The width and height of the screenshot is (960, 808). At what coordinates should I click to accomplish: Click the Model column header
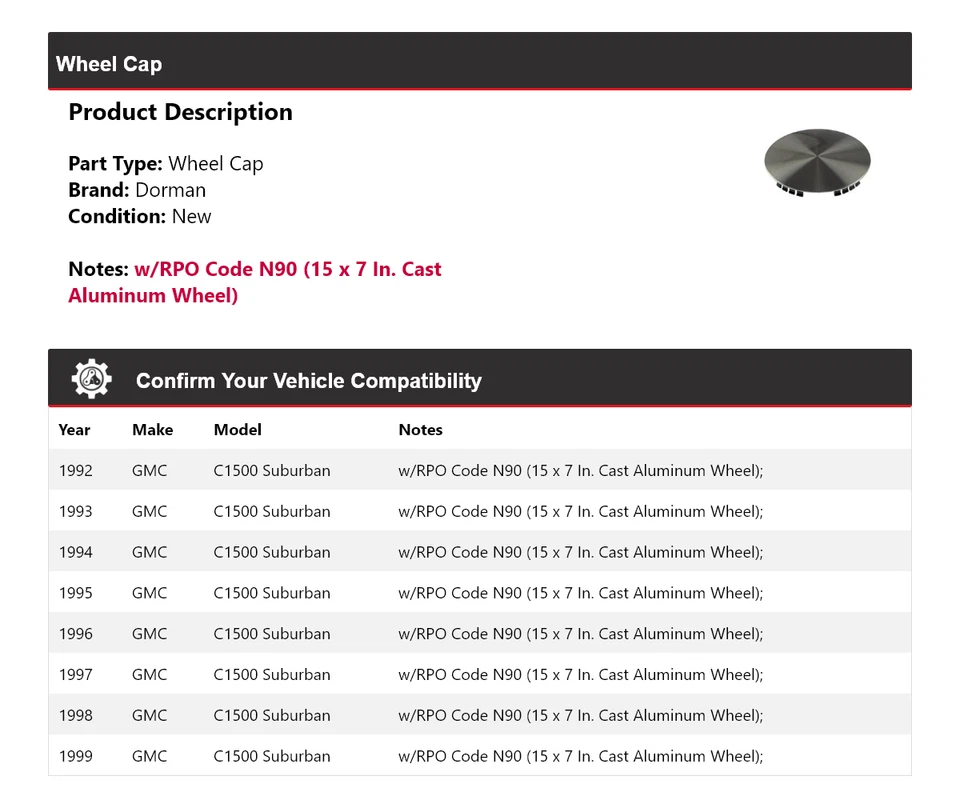(x=238, y=430)
